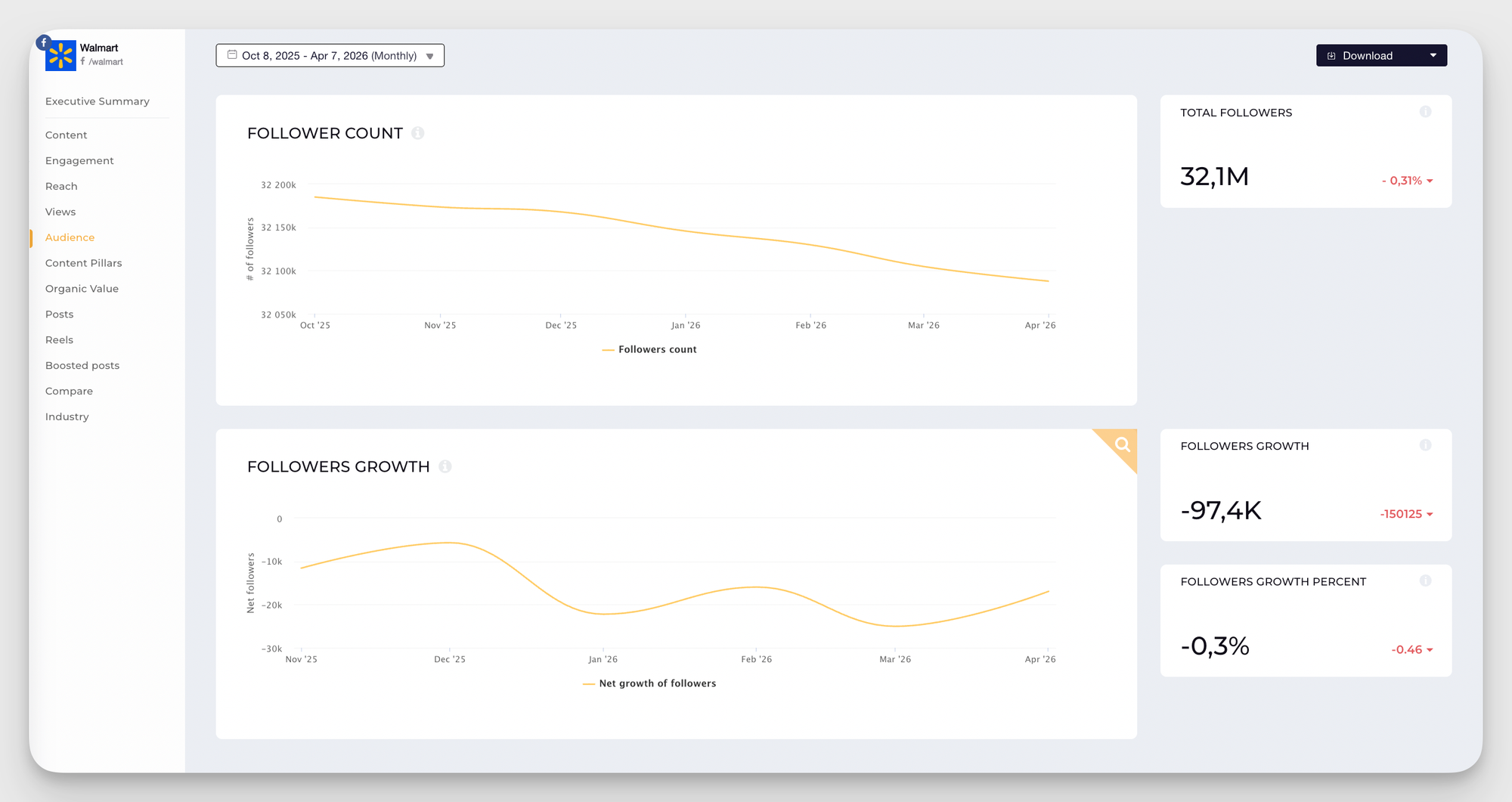The width and height of the screenshot is (1512, 802).
Task: Open the -0,31% change indicator dropdown
Action: tap(1405, 181)
